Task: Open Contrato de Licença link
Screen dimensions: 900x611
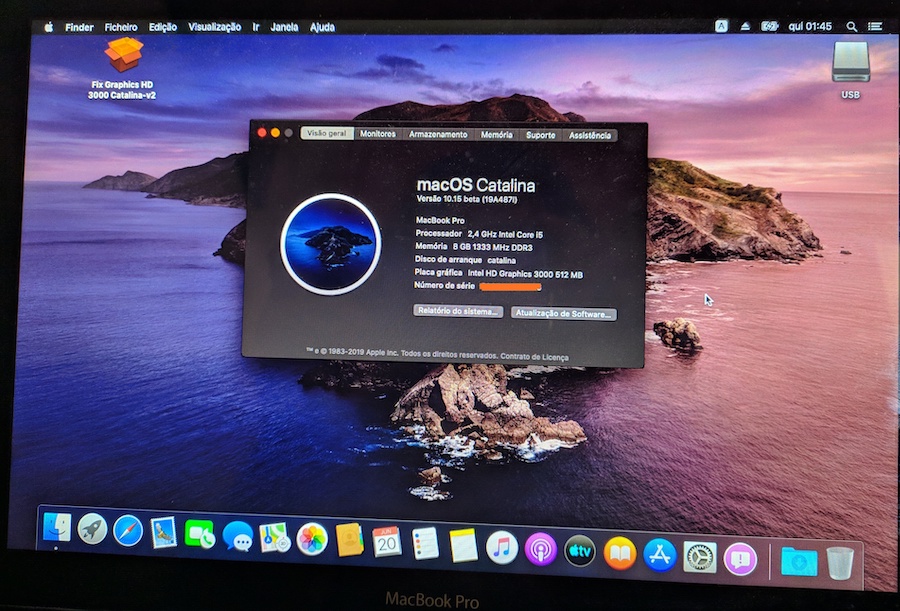Action: [534, 357]
